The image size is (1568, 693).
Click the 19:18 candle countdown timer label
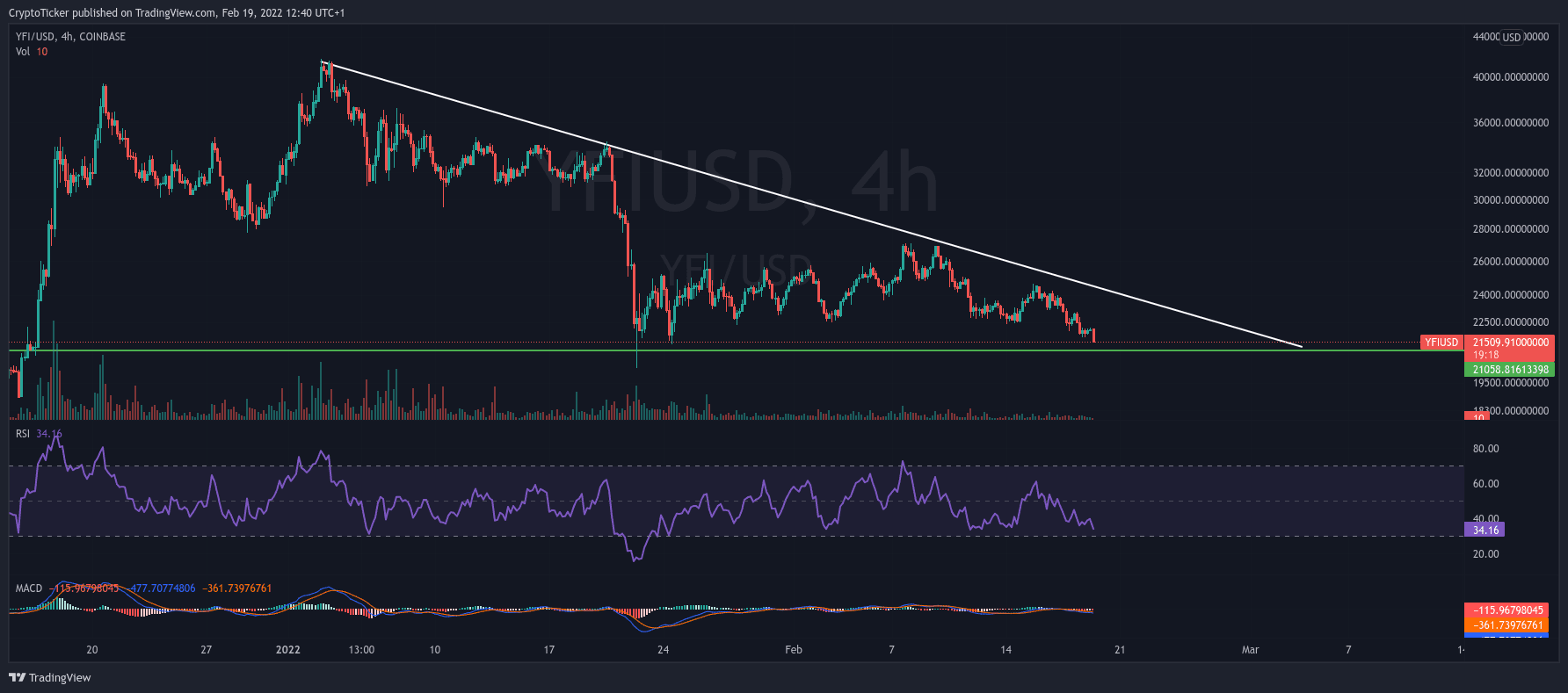(x=1486, y=356)
